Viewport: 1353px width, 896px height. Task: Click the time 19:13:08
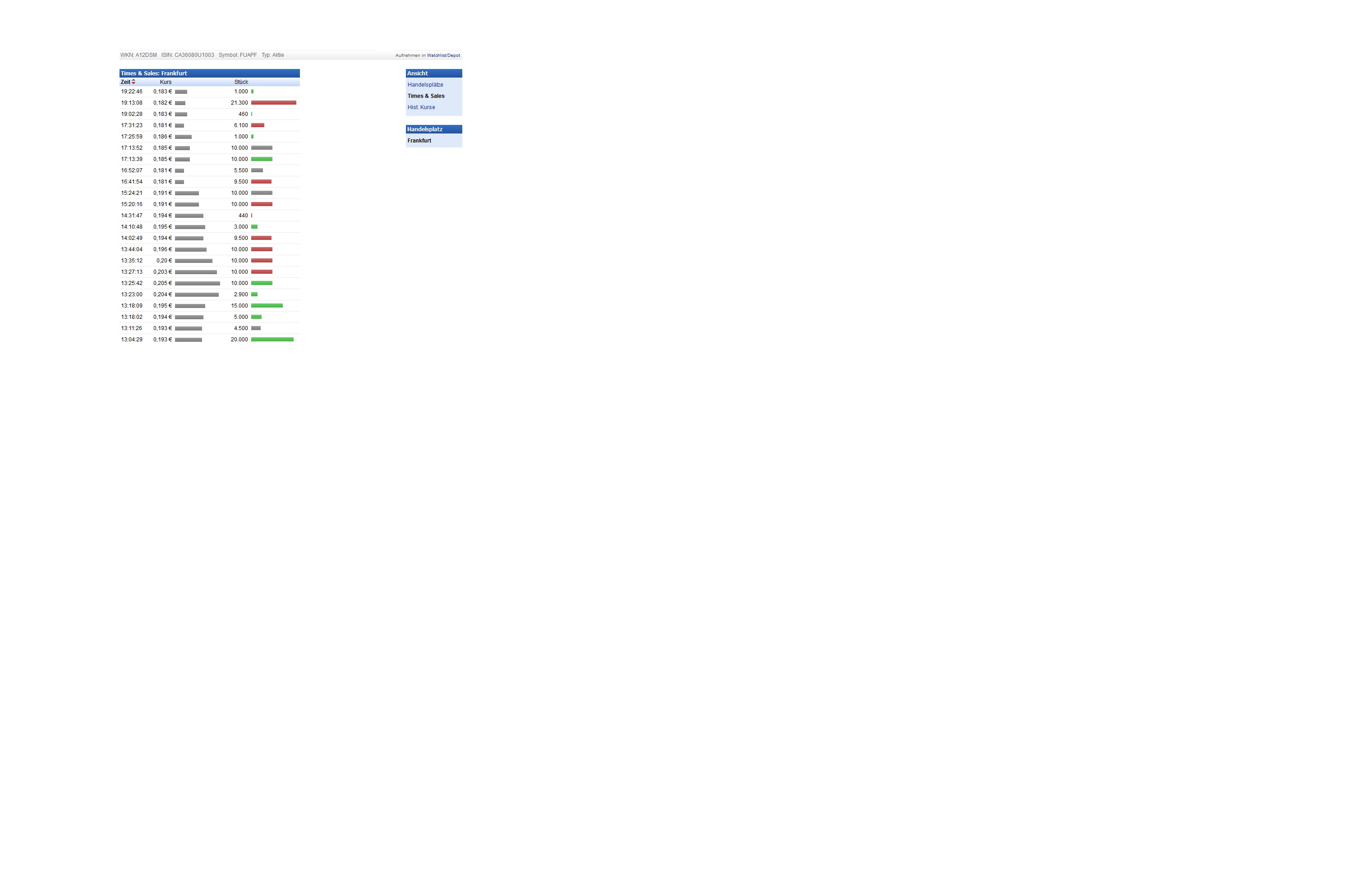(x=131, y=103)
